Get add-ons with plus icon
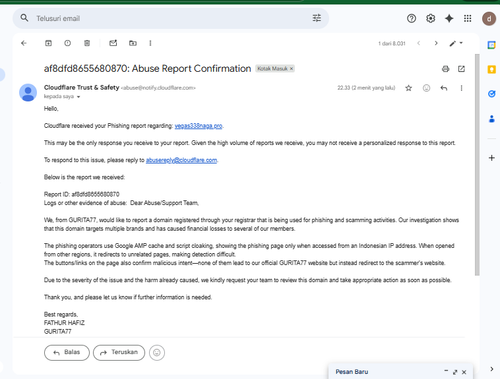Viewport: 500px width, 379px height. [492, 158]
